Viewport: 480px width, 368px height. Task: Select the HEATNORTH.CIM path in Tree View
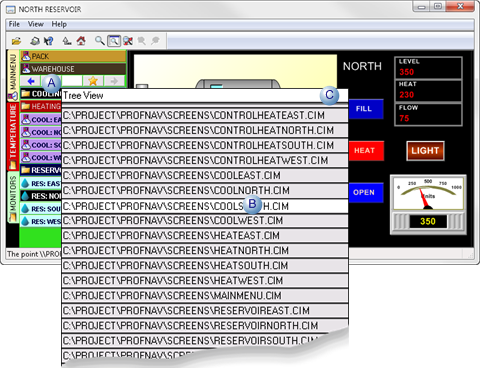click(205, 250)
